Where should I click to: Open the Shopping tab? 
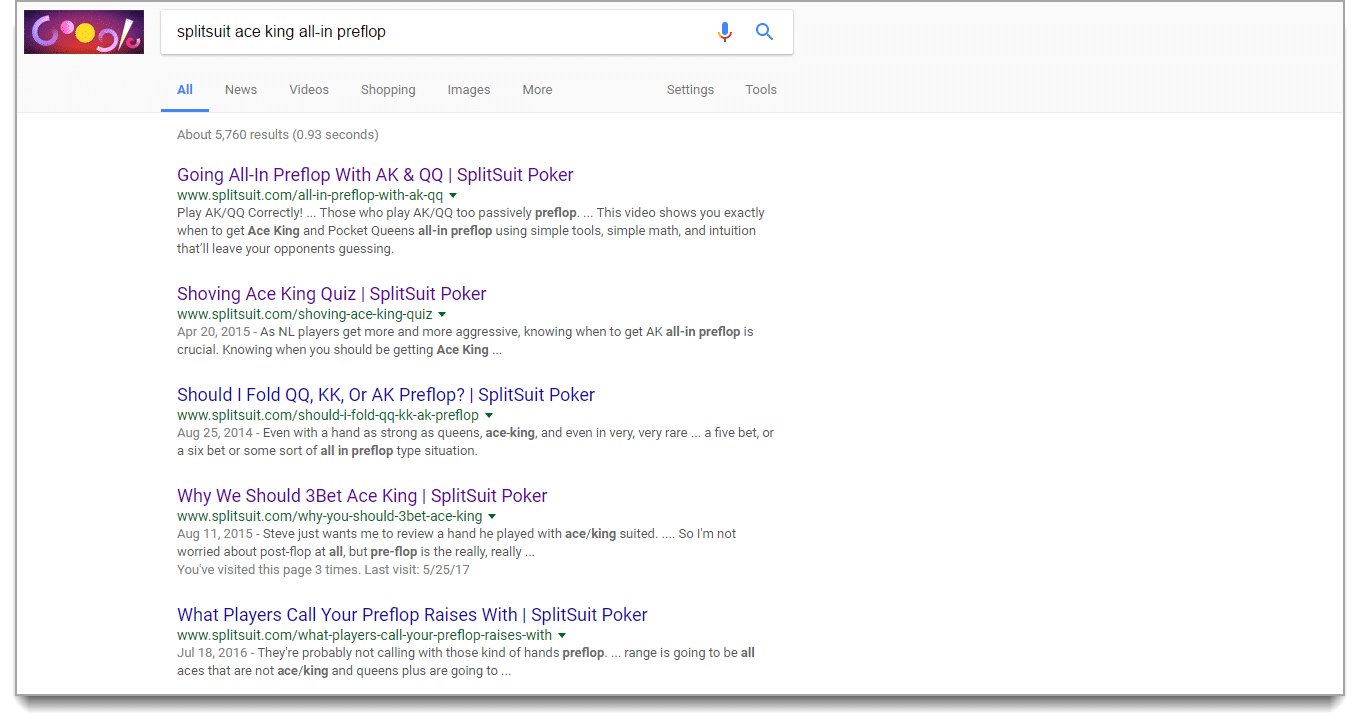tap(388, 90)
